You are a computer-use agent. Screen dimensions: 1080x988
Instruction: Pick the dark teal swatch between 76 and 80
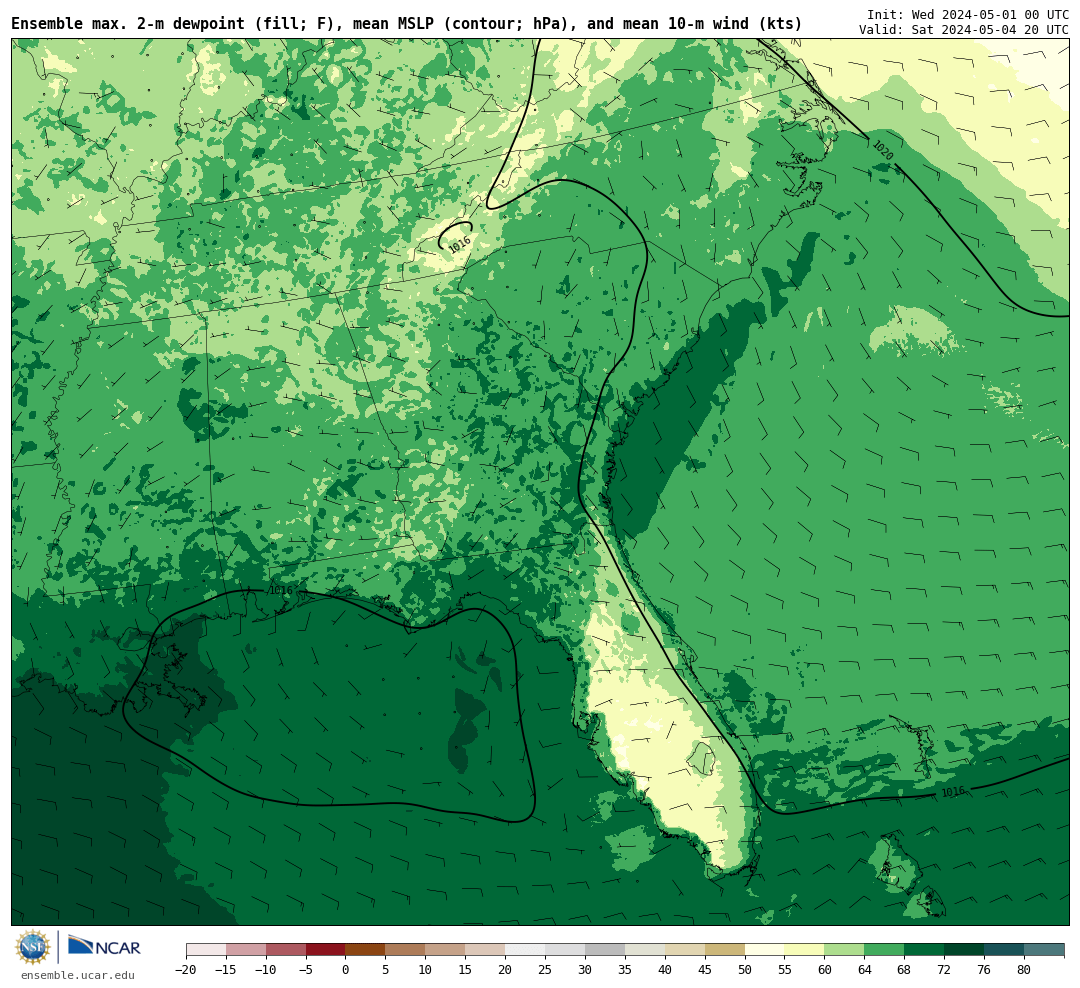(x=1004, y=950)
